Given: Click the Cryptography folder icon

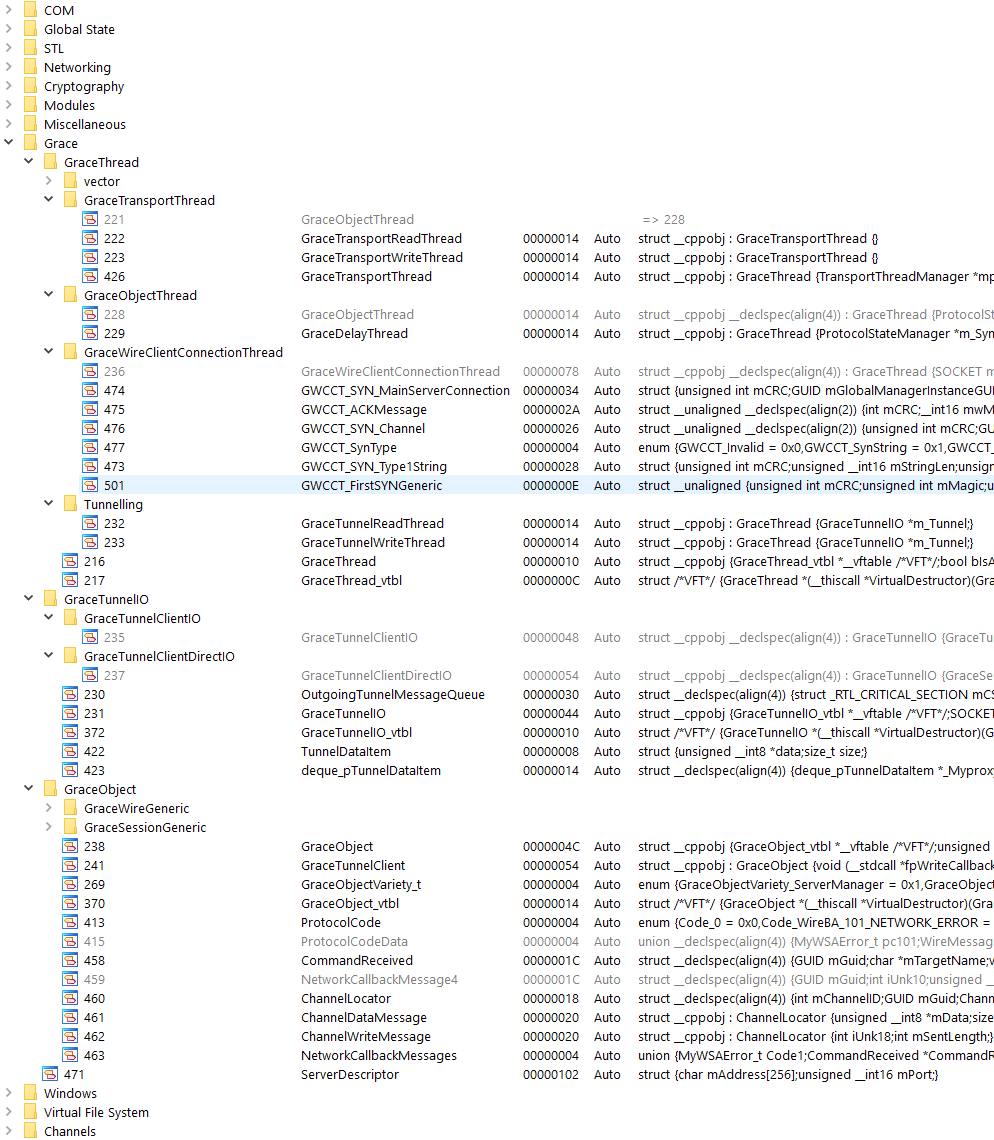Looking at the screenshot, I should 31,87.
